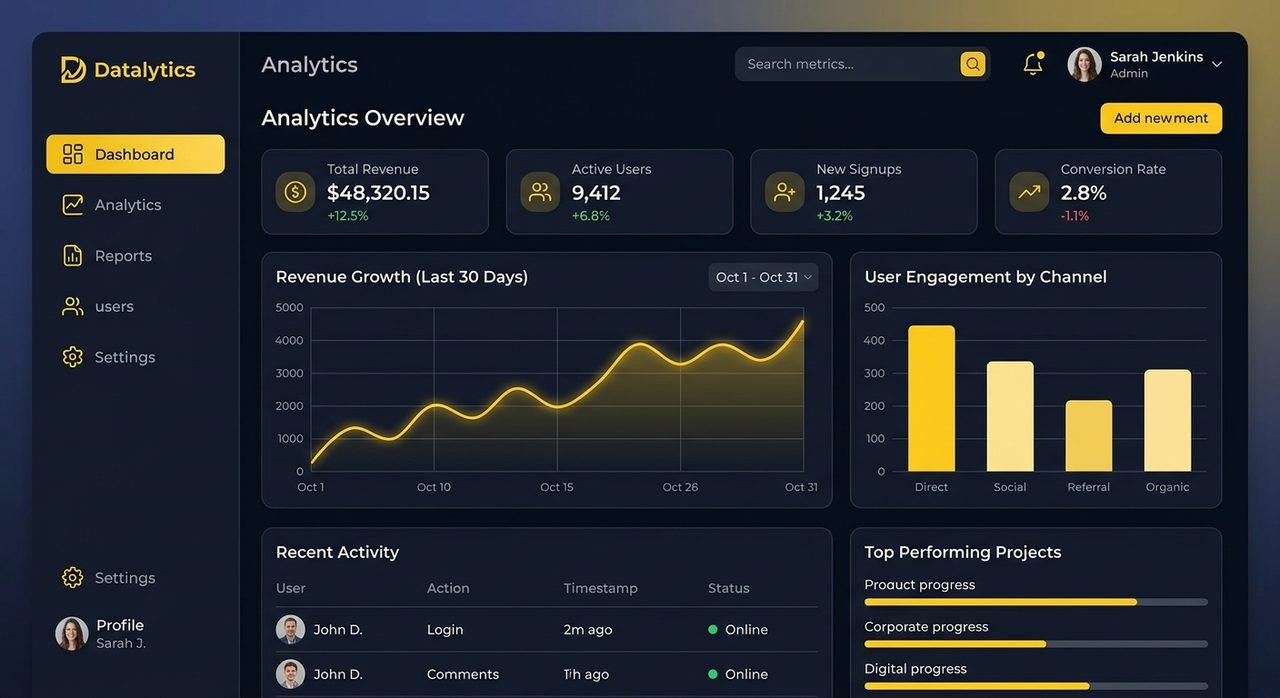Click the Referral bar in engagement chart
This screenshot has width=1280, height=698.
1089,436
